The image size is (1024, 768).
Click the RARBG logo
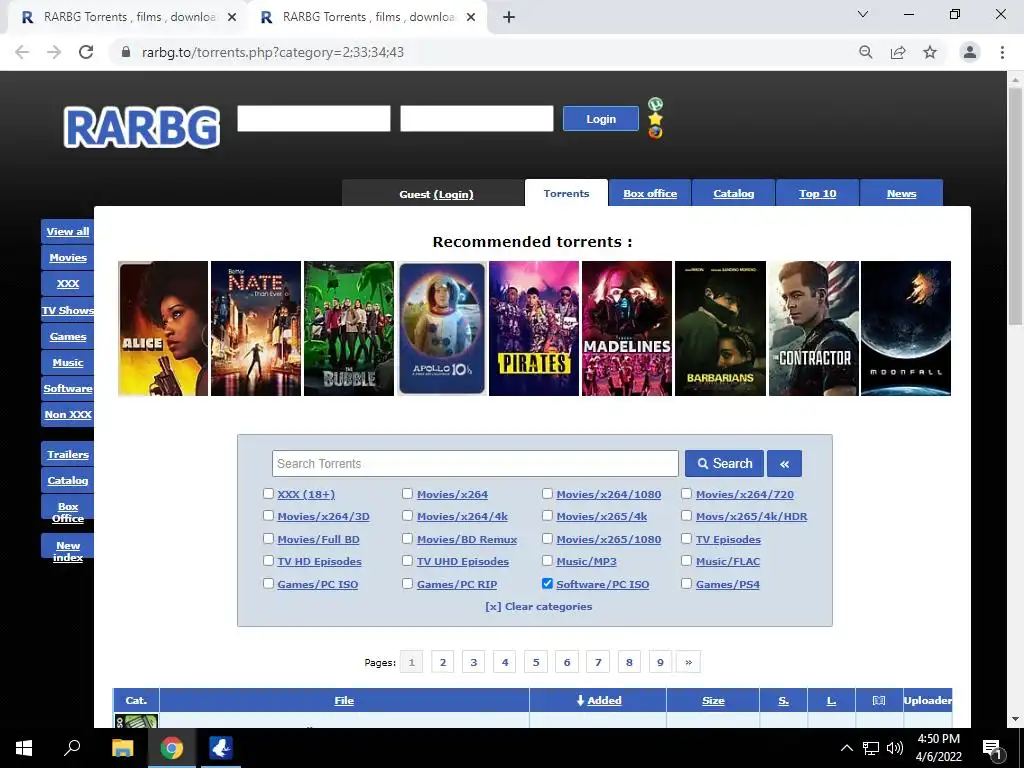pyautogui.click(x=142, y=127)
